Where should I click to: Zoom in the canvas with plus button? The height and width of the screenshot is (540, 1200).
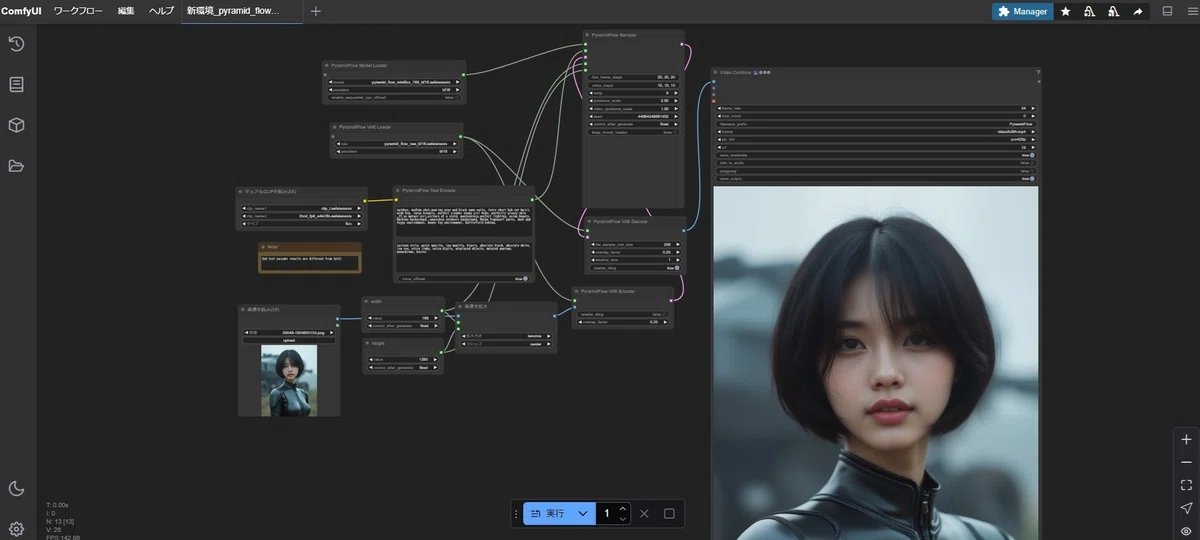click(1186, 440)
